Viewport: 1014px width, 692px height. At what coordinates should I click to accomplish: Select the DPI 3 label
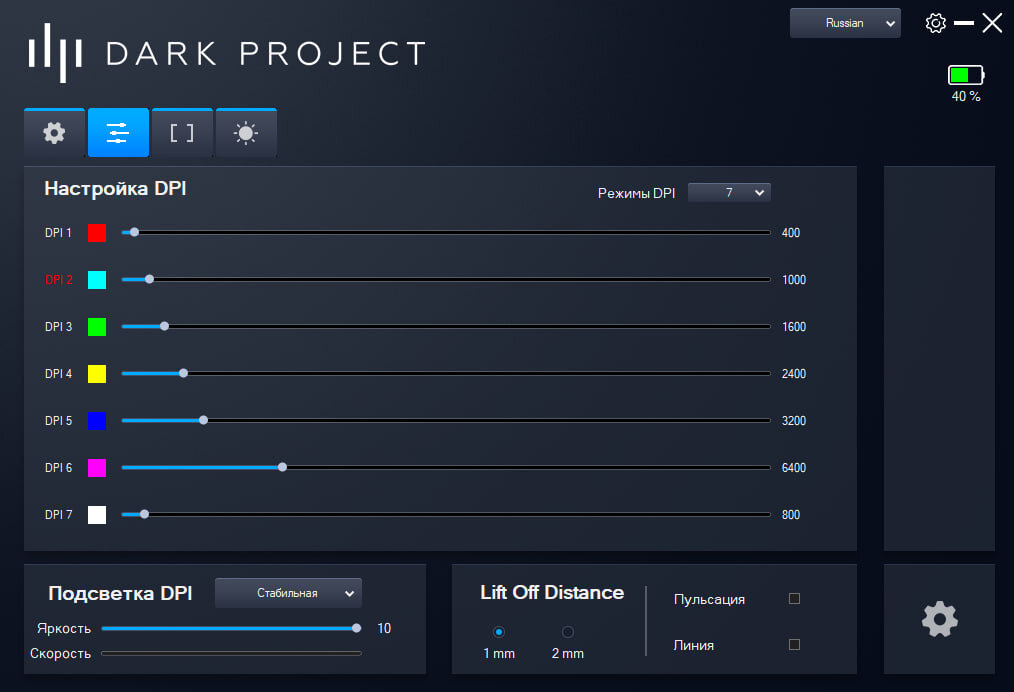pos(58,327)
